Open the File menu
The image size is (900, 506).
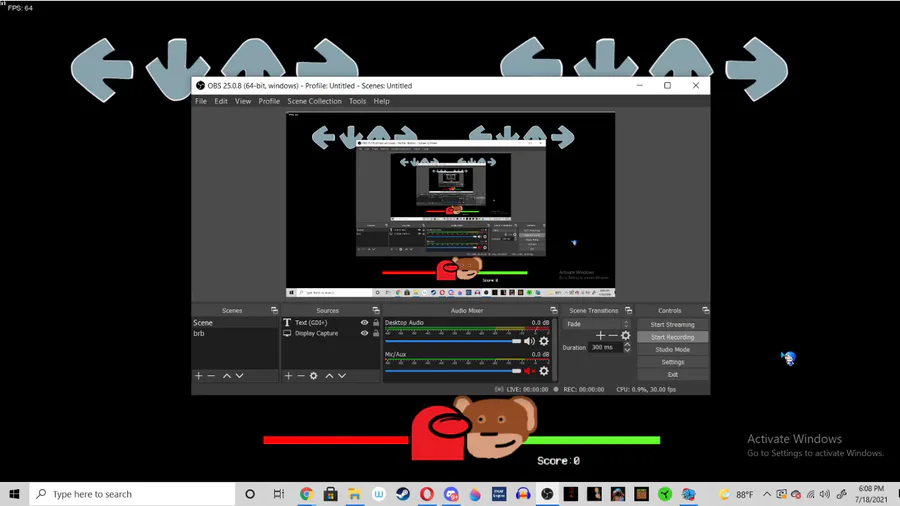pos(201,101)
